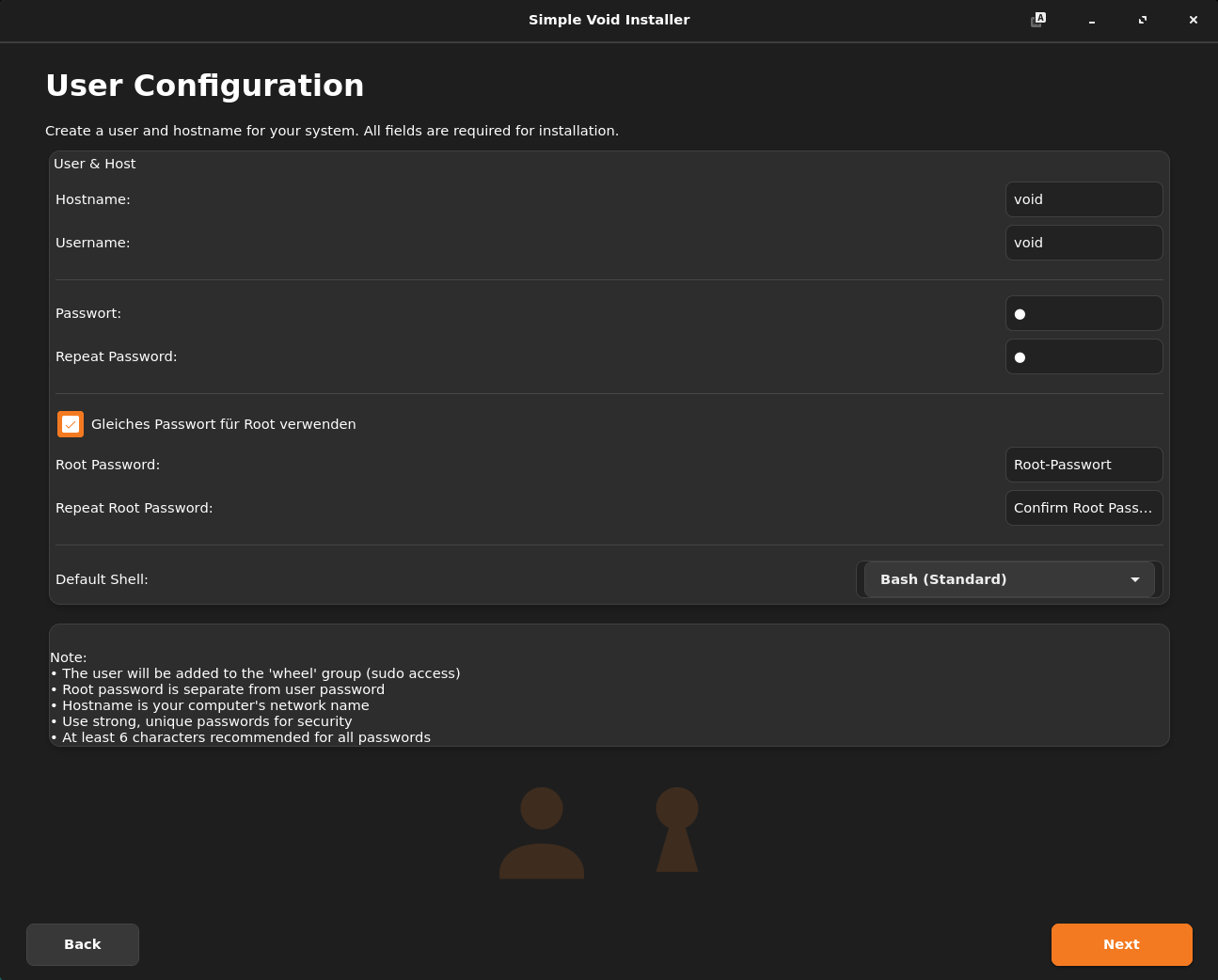Click the 'Simple Void Installer' title bar text
Screen dimensions: 1218x980
[x=609, y=20]
